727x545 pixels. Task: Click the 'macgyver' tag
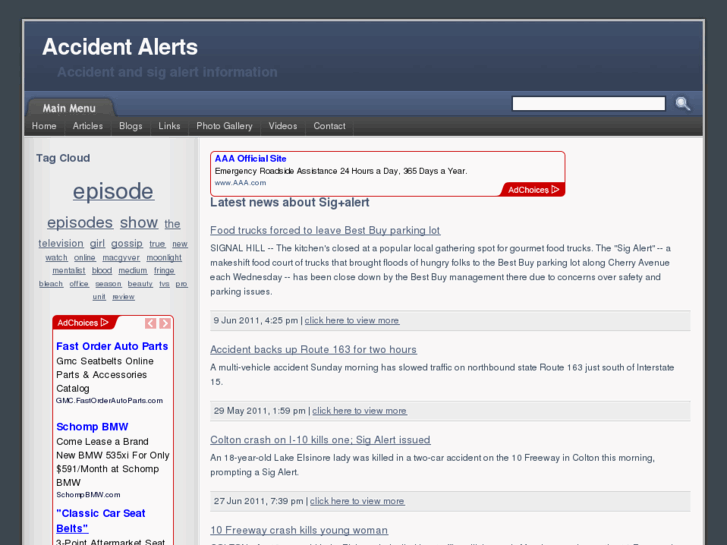tap(121, 257)
